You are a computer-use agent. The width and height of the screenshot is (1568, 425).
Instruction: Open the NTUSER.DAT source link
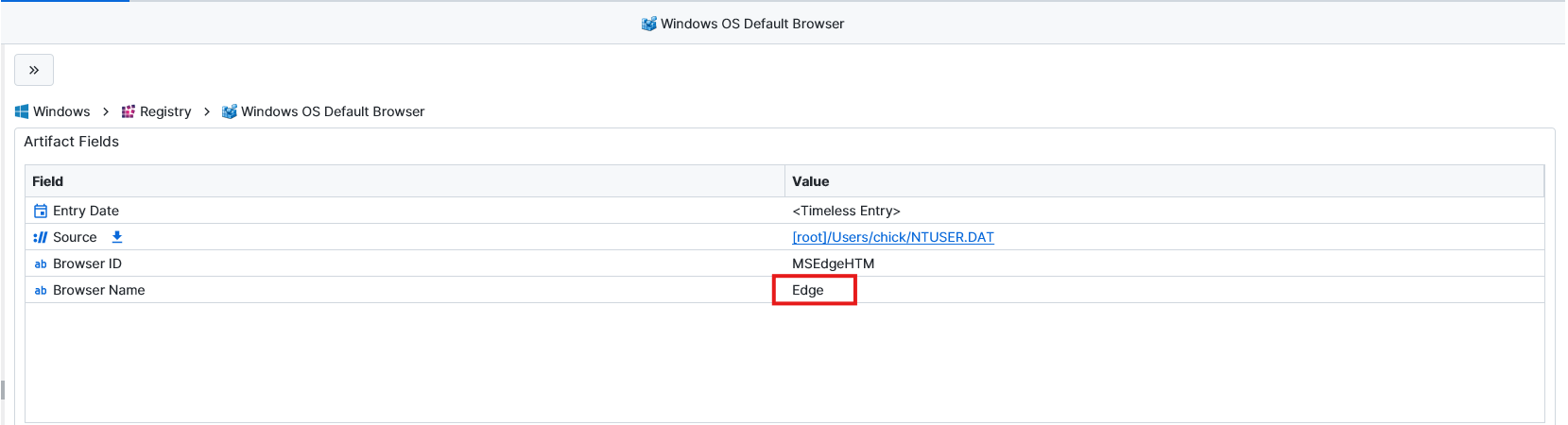892,237
